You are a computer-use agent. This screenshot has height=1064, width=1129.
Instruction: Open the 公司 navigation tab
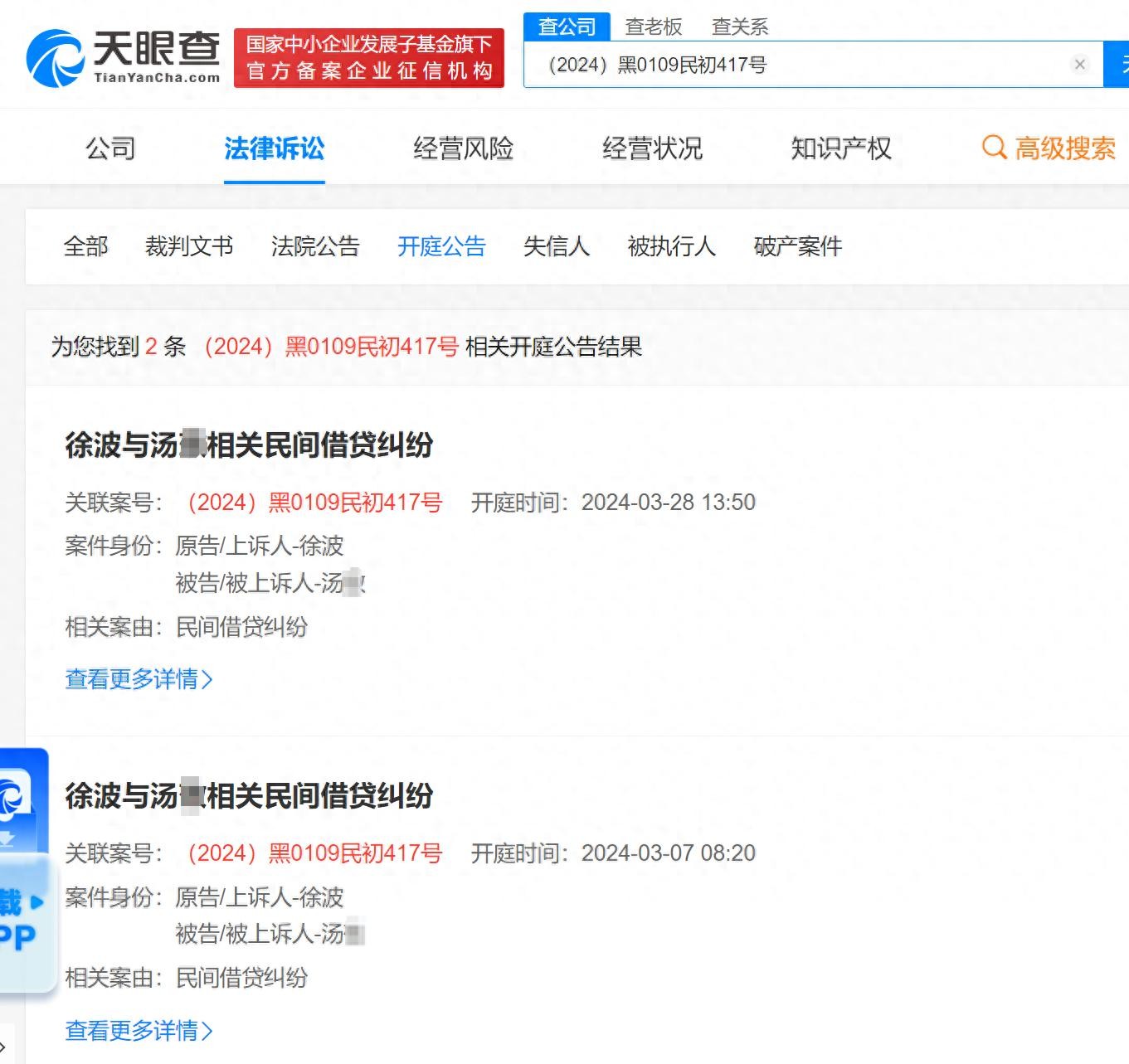pyautogui.click(x=110, y=148)
